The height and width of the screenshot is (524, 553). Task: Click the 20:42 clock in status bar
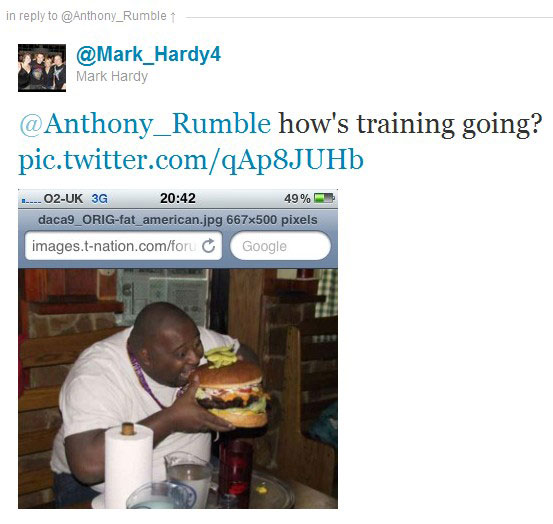click(x=177, y=198)
